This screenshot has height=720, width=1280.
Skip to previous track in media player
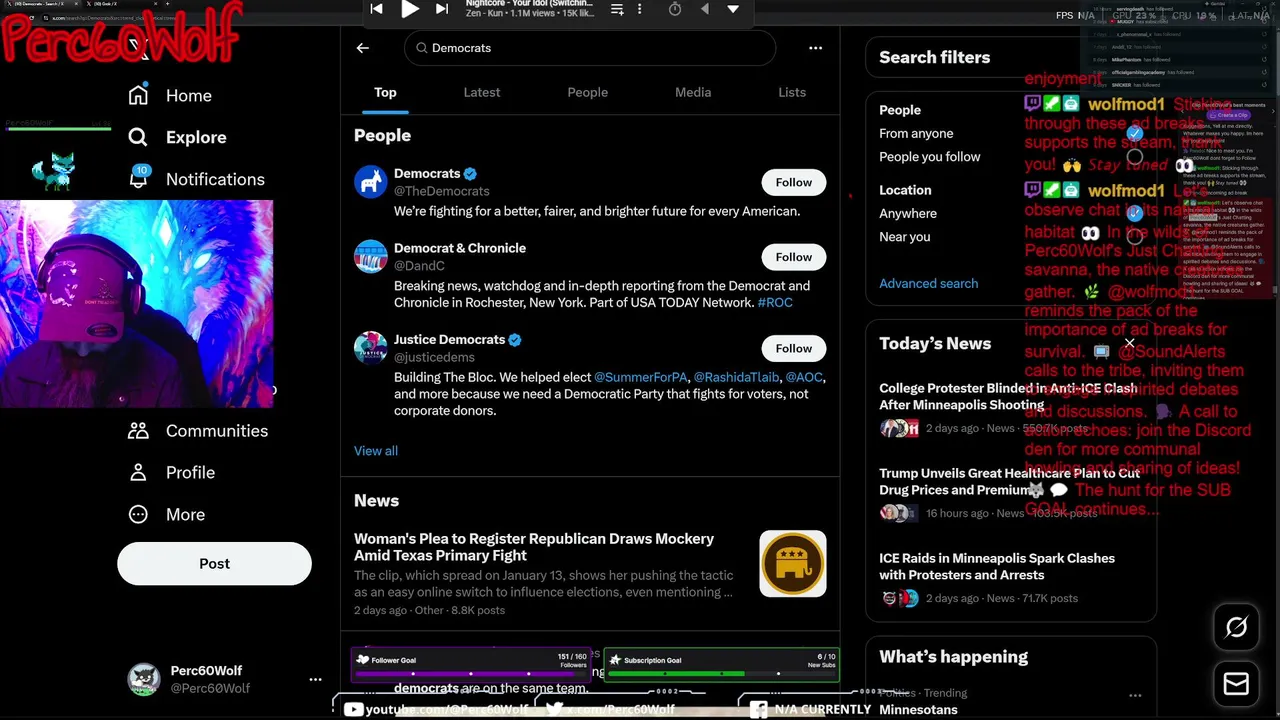click(377, 9)
